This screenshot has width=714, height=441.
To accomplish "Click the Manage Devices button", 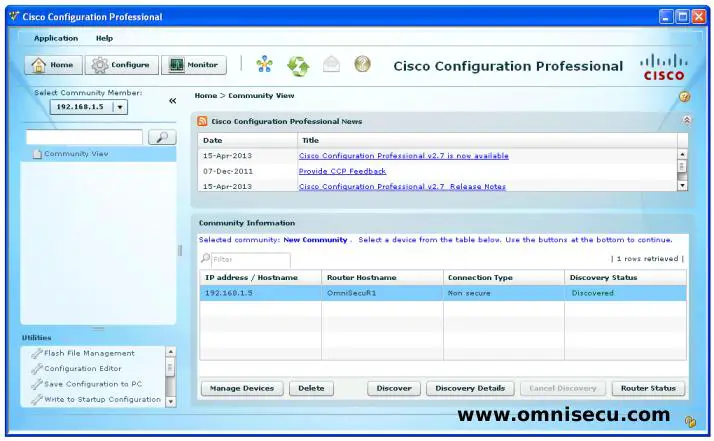I will (242, 389).
